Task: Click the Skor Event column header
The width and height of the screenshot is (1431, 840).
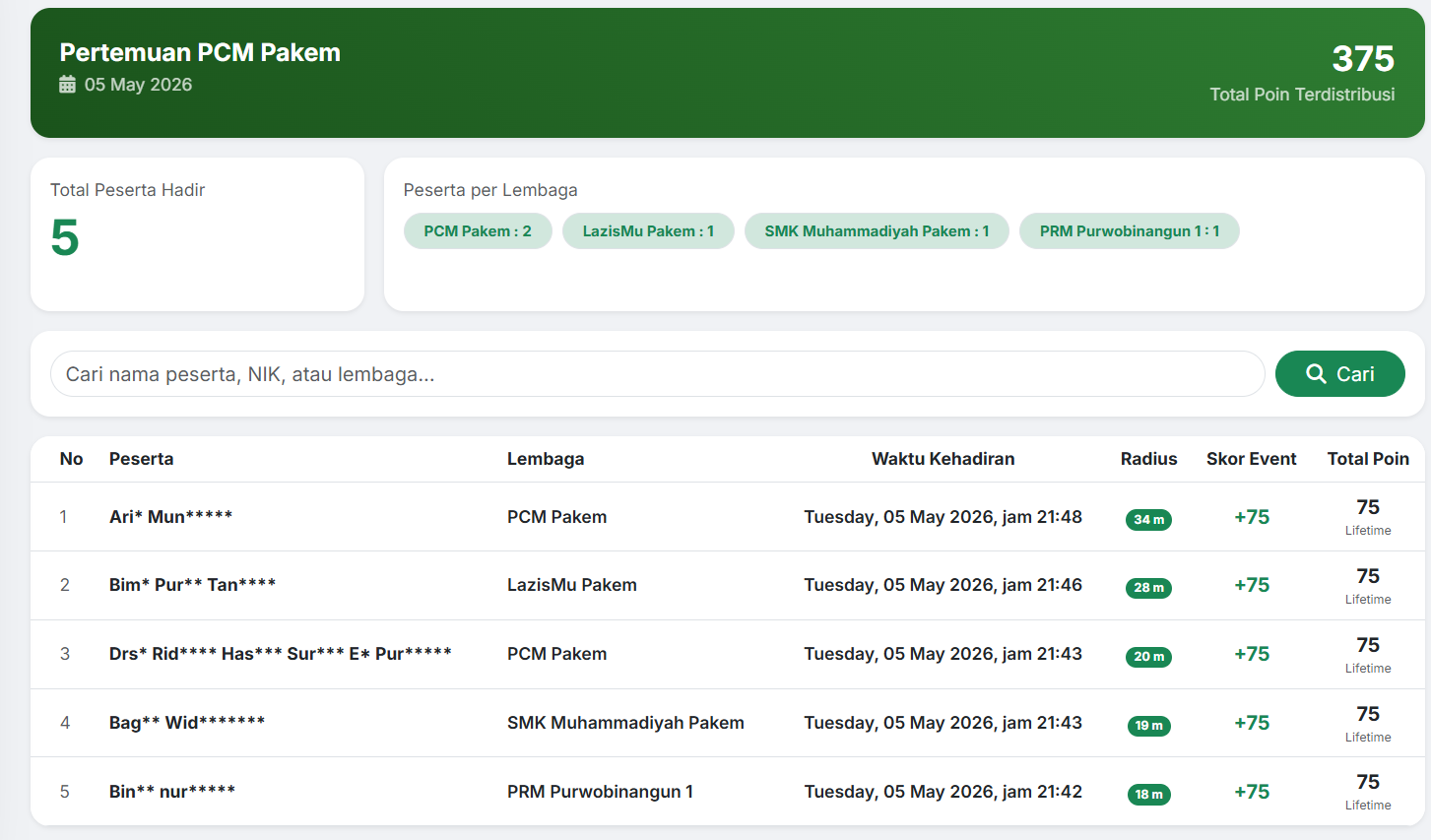Action: (1251, 459)
